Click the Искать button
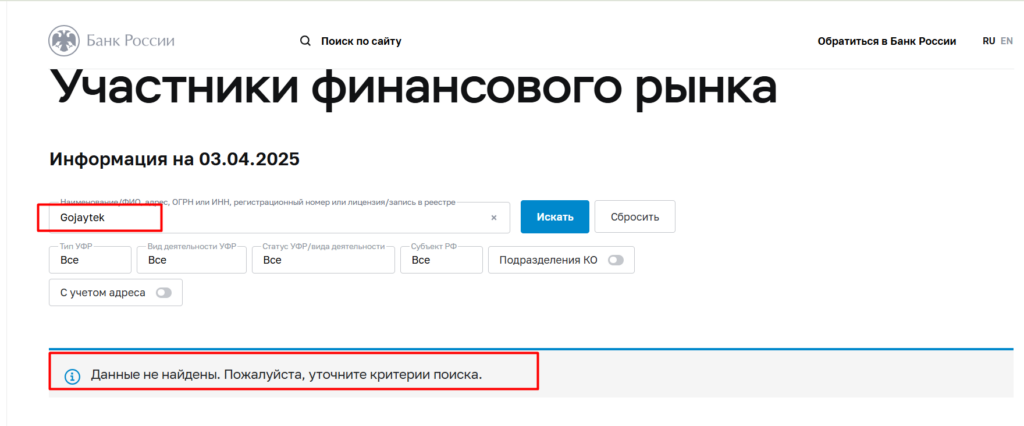The image size is (1024, 426). [555, 217]
